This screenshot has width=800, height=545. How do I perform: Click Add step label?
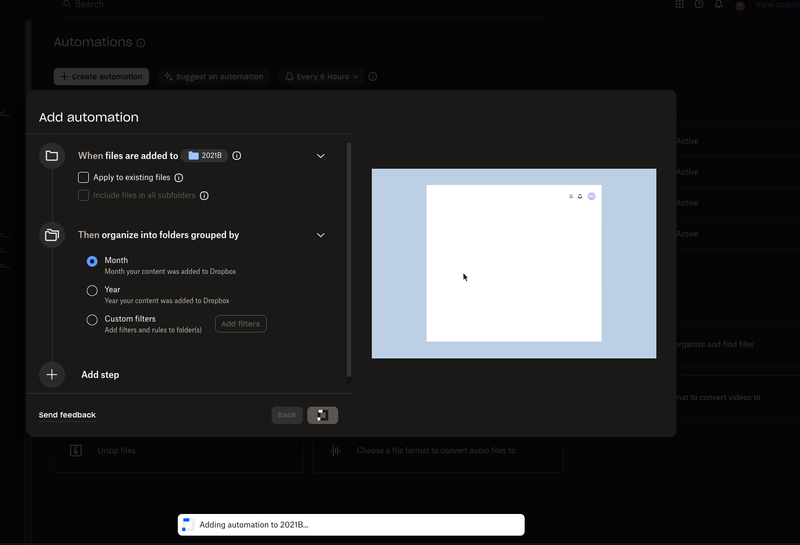(x=100, y=375)
